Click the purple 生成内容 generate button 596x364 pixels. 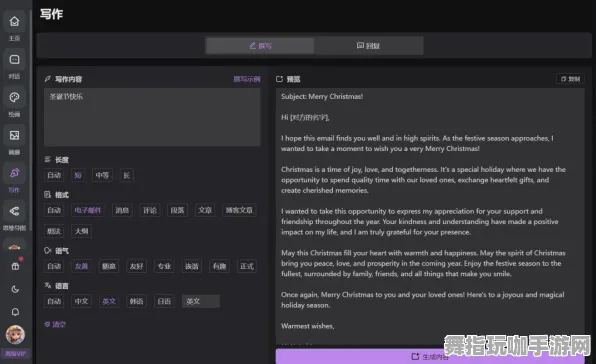tap(430, 356)
